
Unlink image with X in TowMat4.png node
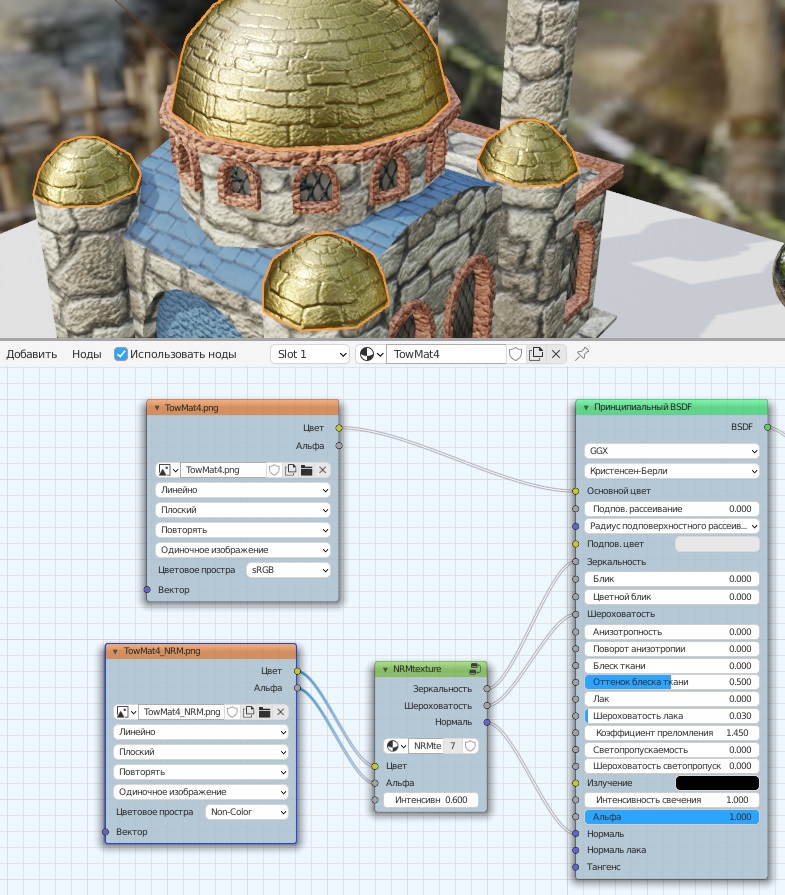[x=323, y=470]
